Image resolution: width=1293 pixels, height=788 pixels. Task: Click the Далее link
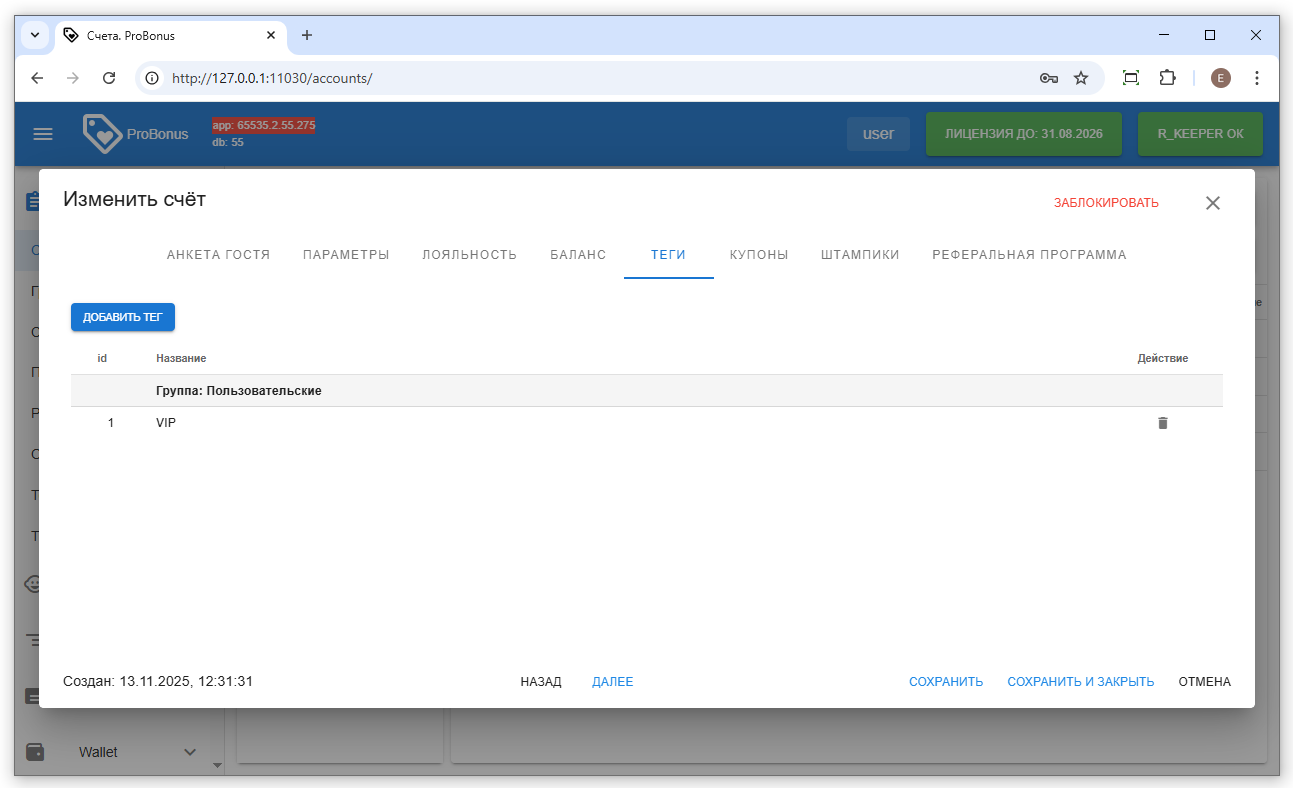(x=612, y=682)
